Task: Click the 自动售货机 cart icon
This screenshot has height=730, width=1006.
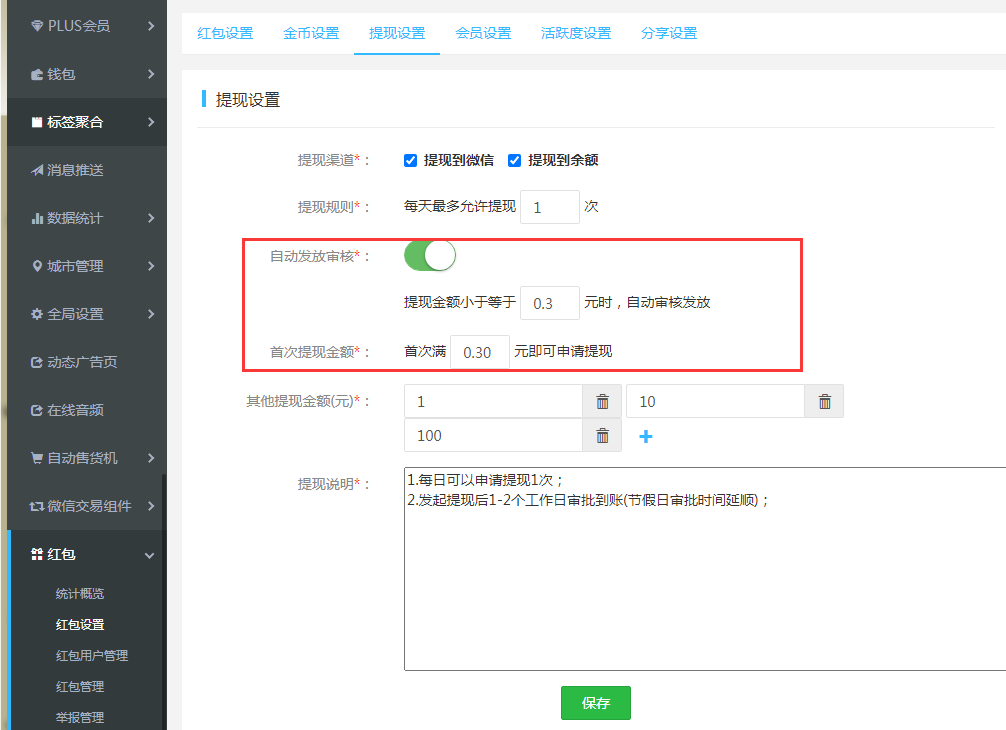Action: click(37, 458)
